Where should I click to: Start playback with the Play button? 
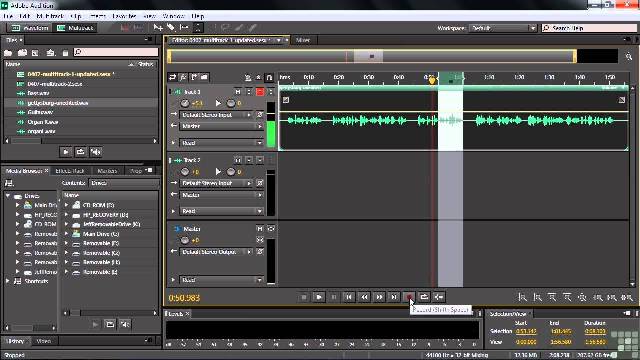tap(319, 297)
